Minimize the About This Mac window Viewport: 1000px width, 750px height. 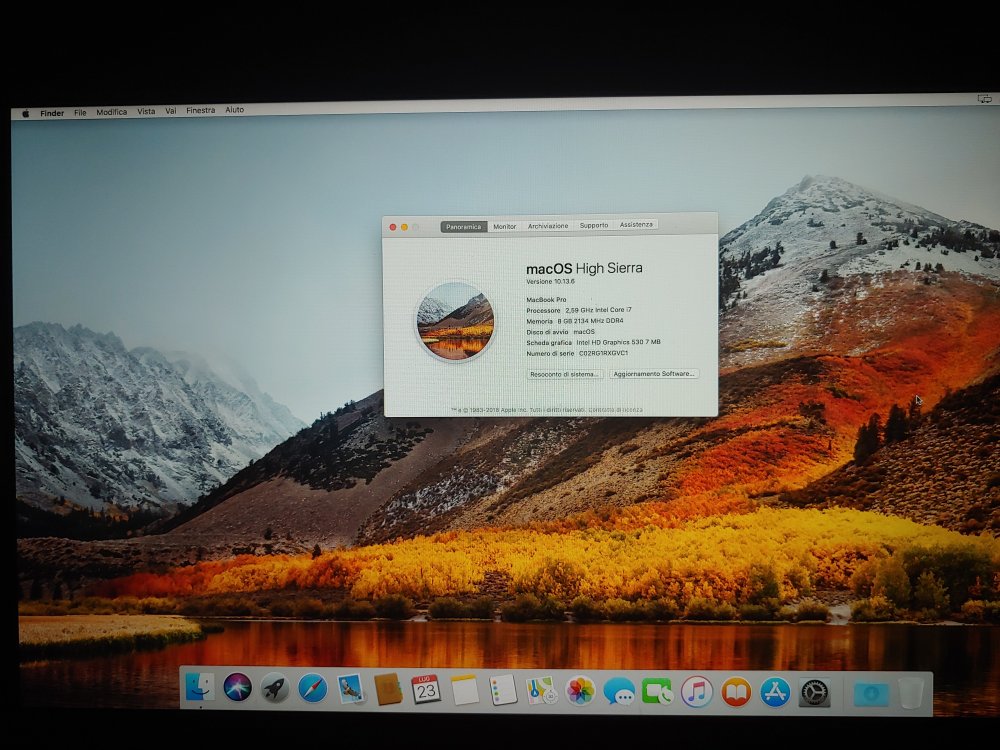[404, 227]
